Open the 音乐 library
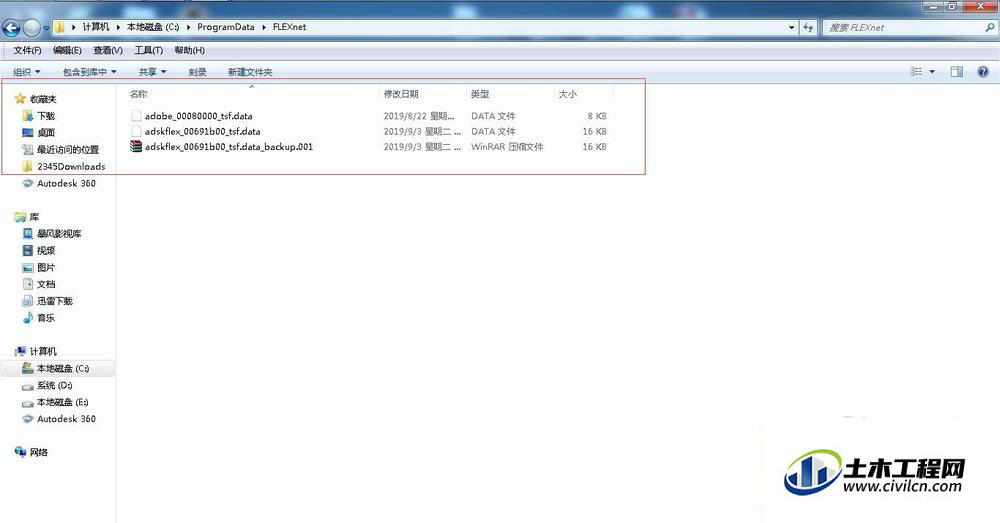Image resolution: width=1000 pixels, height=523 pixels. 46,318
